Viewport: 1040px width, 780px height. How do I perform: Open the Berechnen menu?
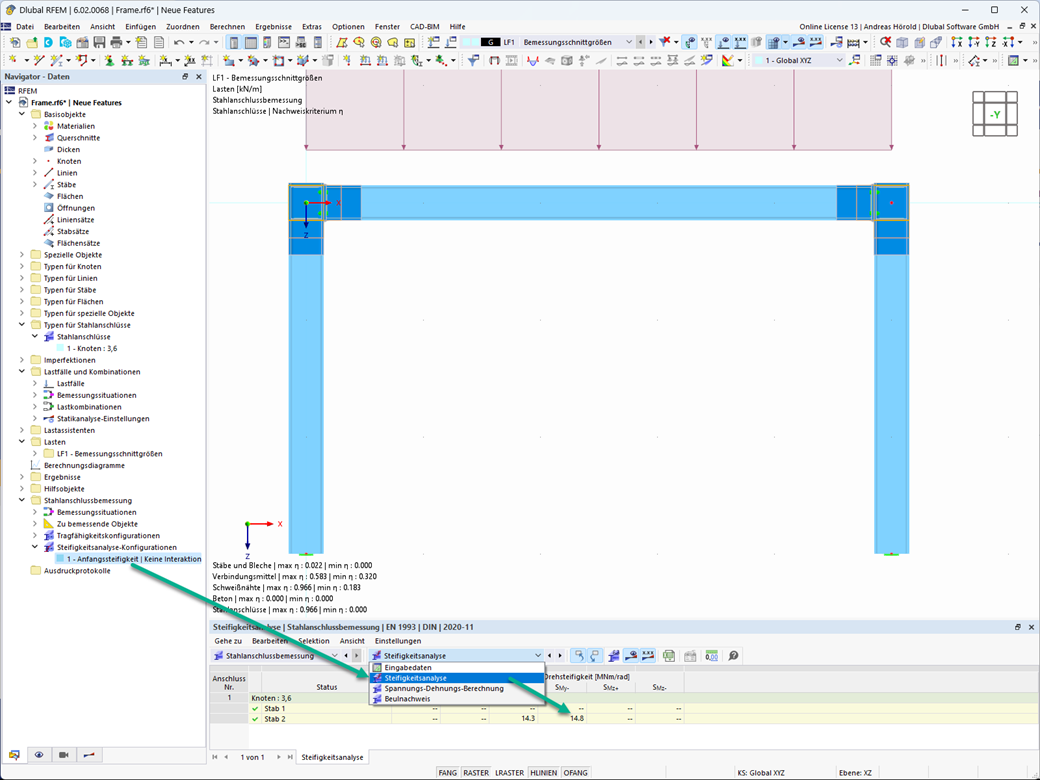point(227,27)
